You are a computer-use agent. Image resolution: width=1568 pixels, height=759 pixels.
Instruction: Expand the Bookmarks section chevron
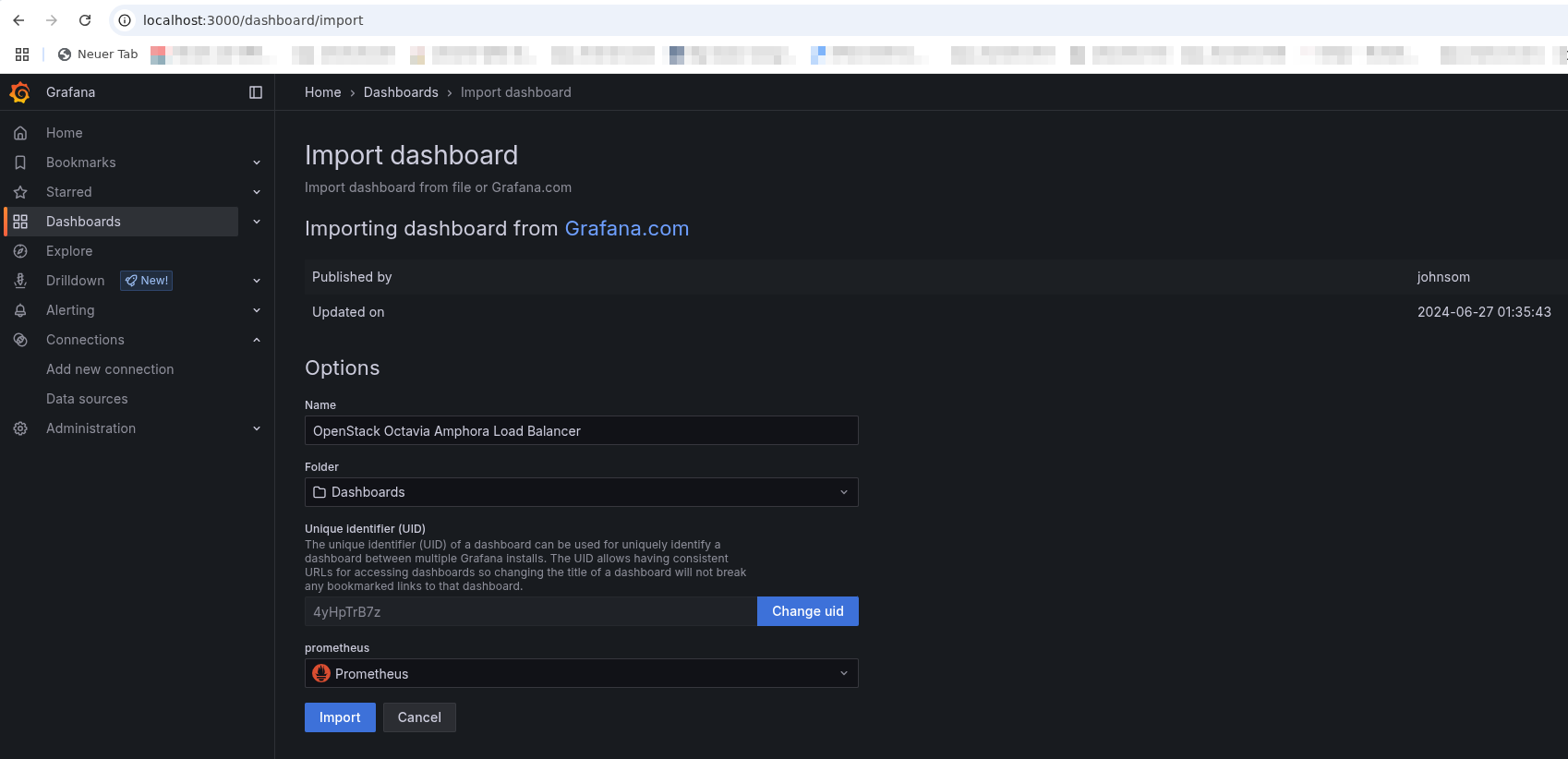[257, 163]
